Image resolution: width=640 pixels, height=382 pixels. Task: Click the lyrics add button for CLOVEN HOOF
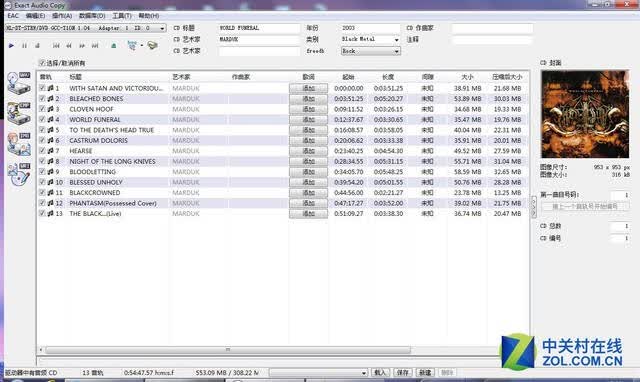pos(308,109)
